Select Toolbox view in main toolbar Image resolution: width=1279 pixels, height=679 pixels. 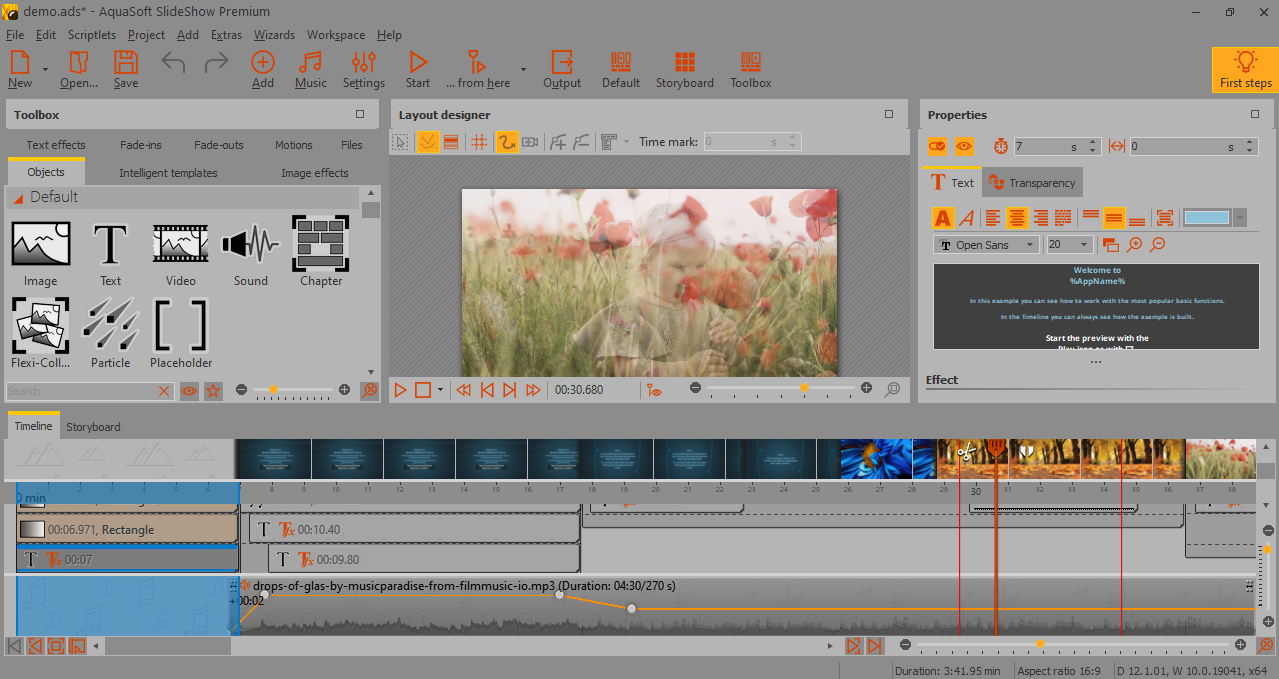click(x=751, y=69)
